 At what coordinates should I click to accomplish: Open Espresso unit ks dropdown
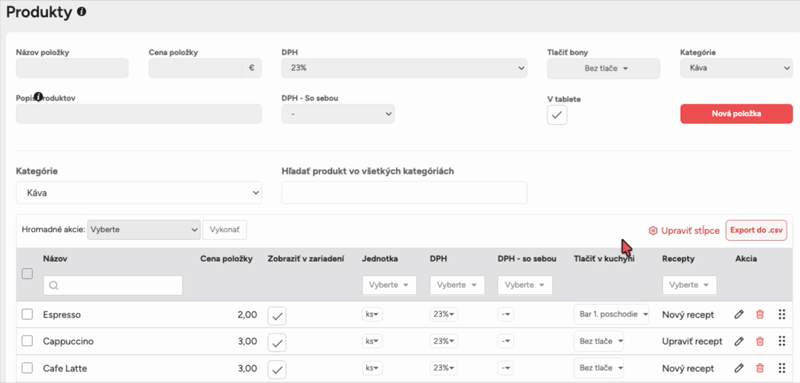click(372, 315)
